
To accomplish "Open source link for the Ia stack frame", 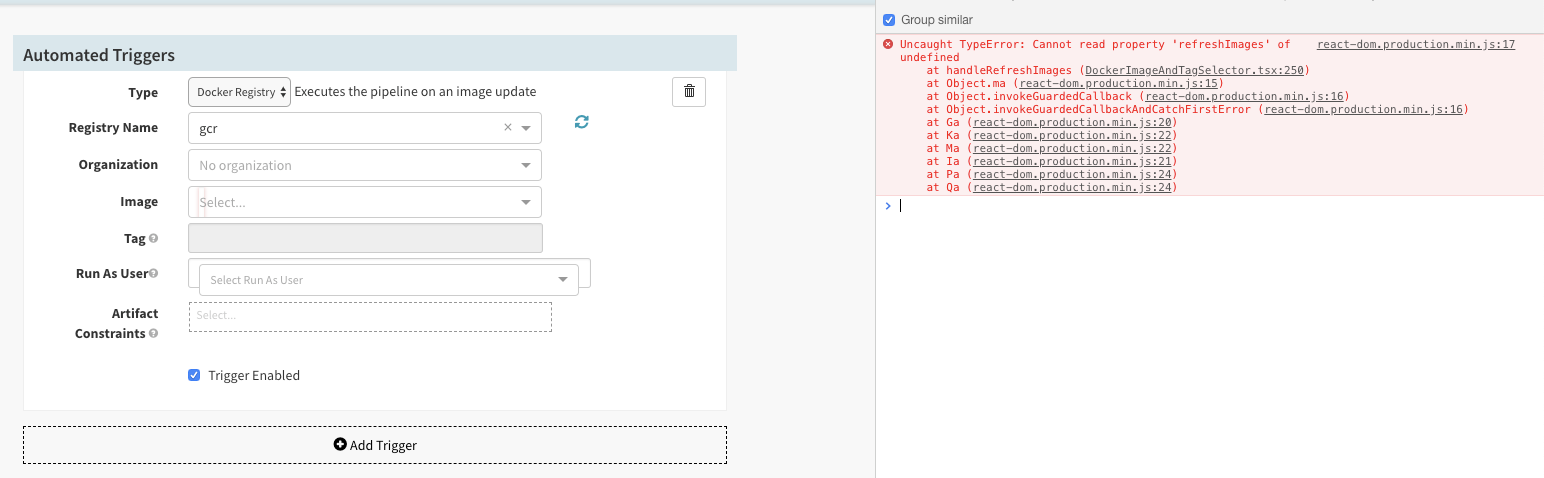I will (1071, 161).
